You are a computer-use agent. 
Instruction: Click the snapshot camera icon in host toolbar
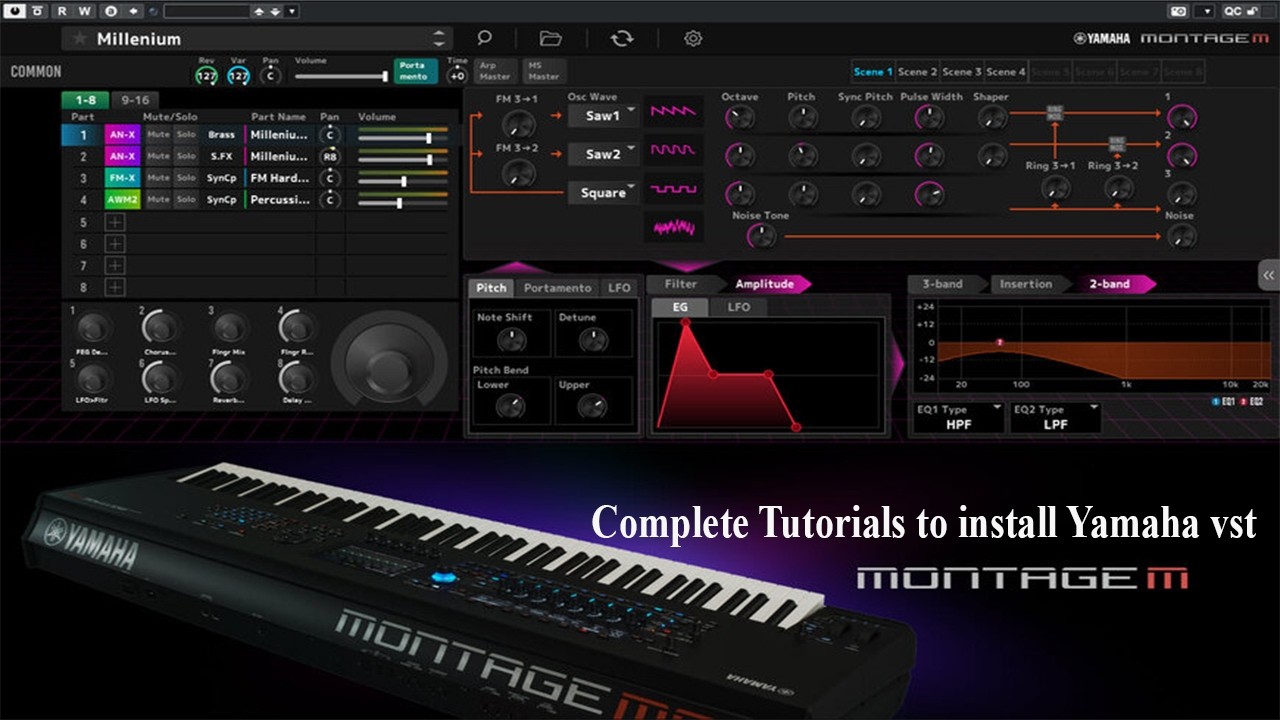(1179, 11)
